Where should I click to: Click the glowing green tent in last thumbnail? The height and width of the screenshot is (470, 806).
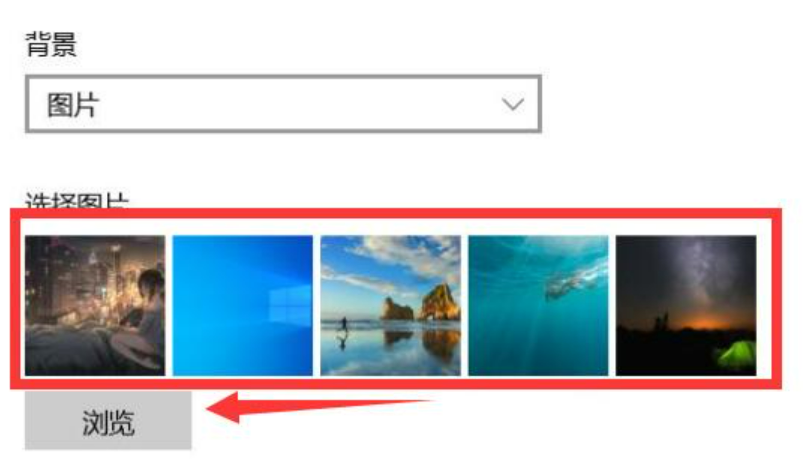pos(736,355)
